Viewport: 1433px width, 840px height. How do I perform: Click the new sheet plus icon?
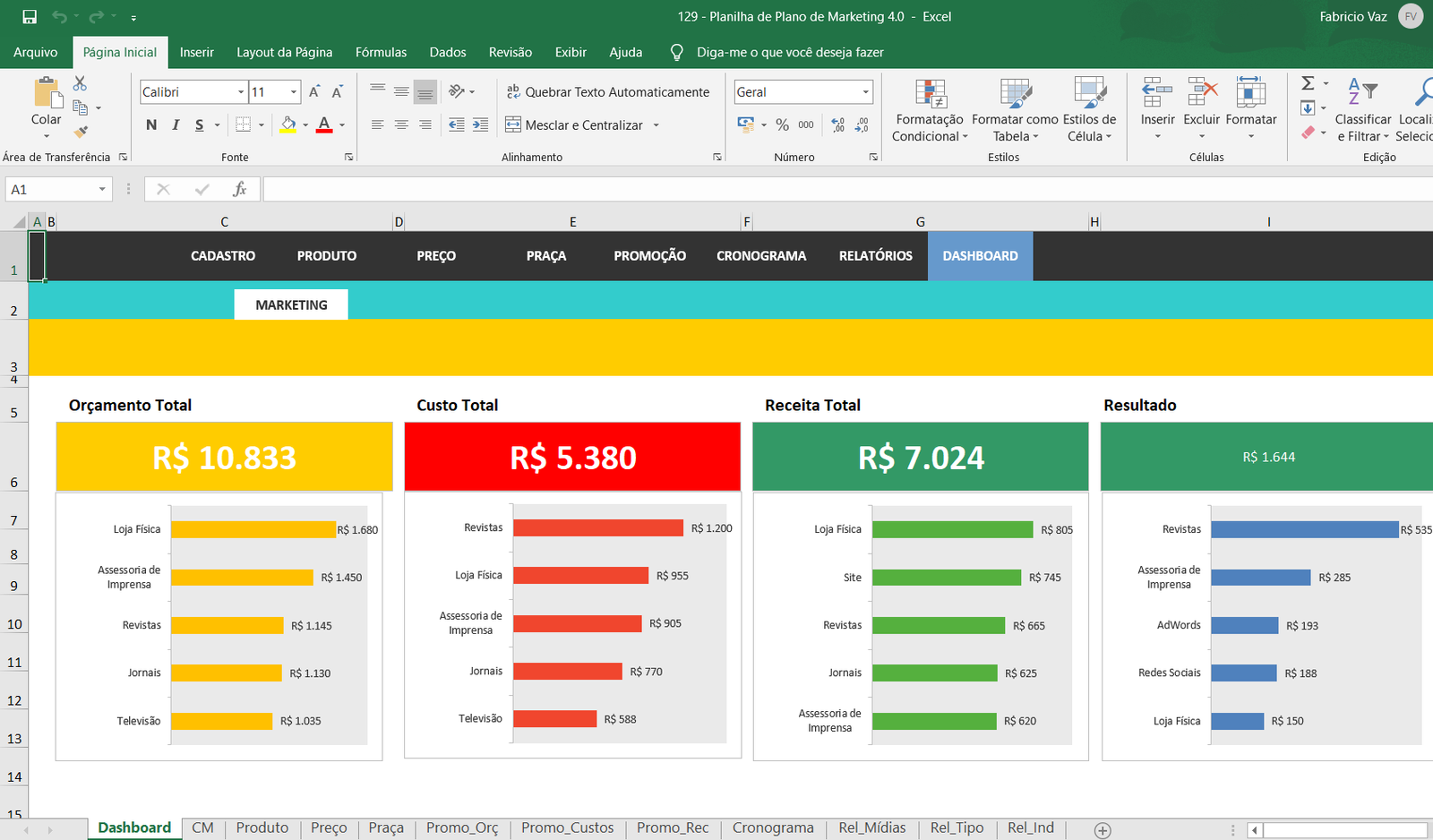tap(1103, 830)
